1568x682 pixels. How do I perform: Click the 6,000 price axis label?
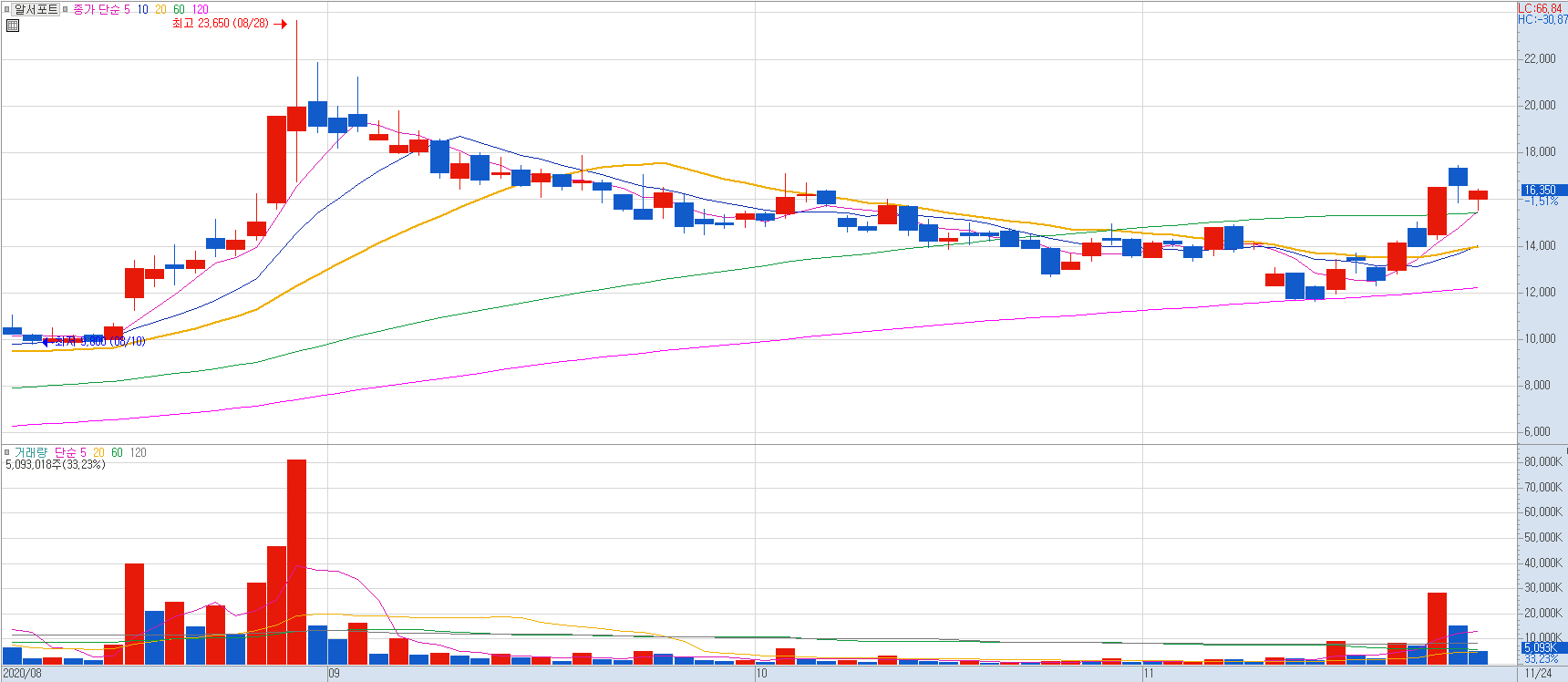point(1537,431)
